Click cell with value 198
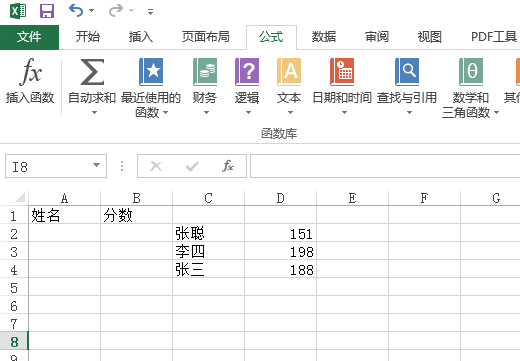The height and width of the screenshot is (361, 520). click(x=281, y=251)
